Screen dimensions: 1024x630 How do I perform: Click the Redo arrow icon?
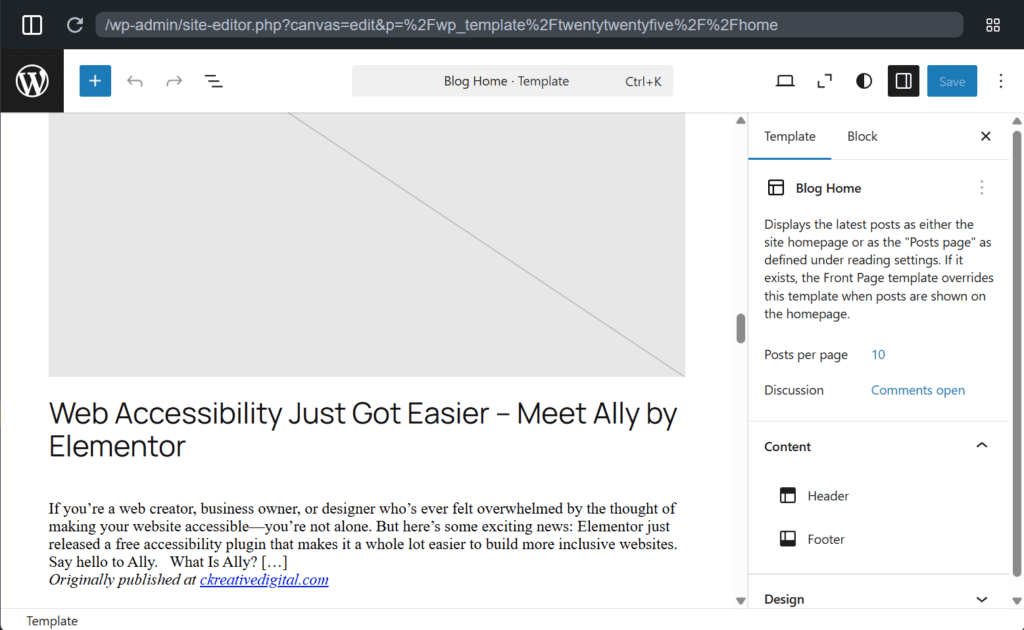click(x=174, y=81)
